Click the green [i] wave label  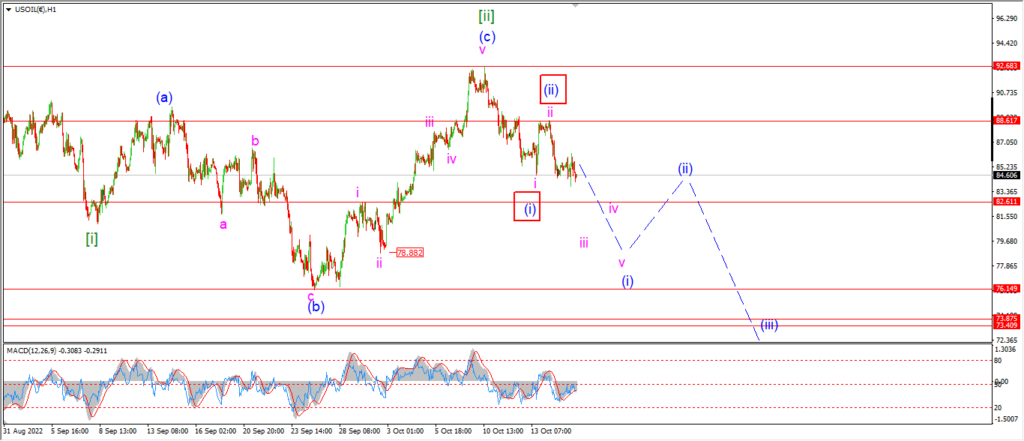click(x=92, y=239)
